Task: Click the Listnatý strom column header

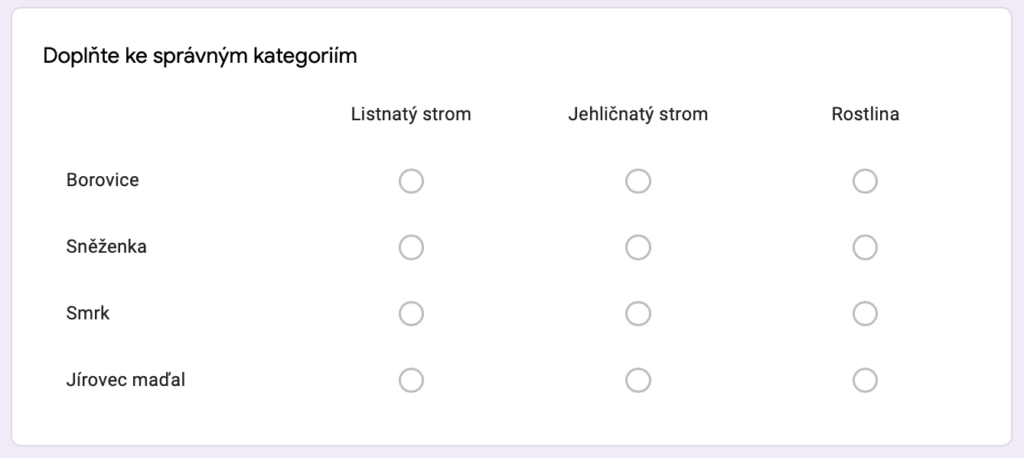Action: click(x=411, y=114)
